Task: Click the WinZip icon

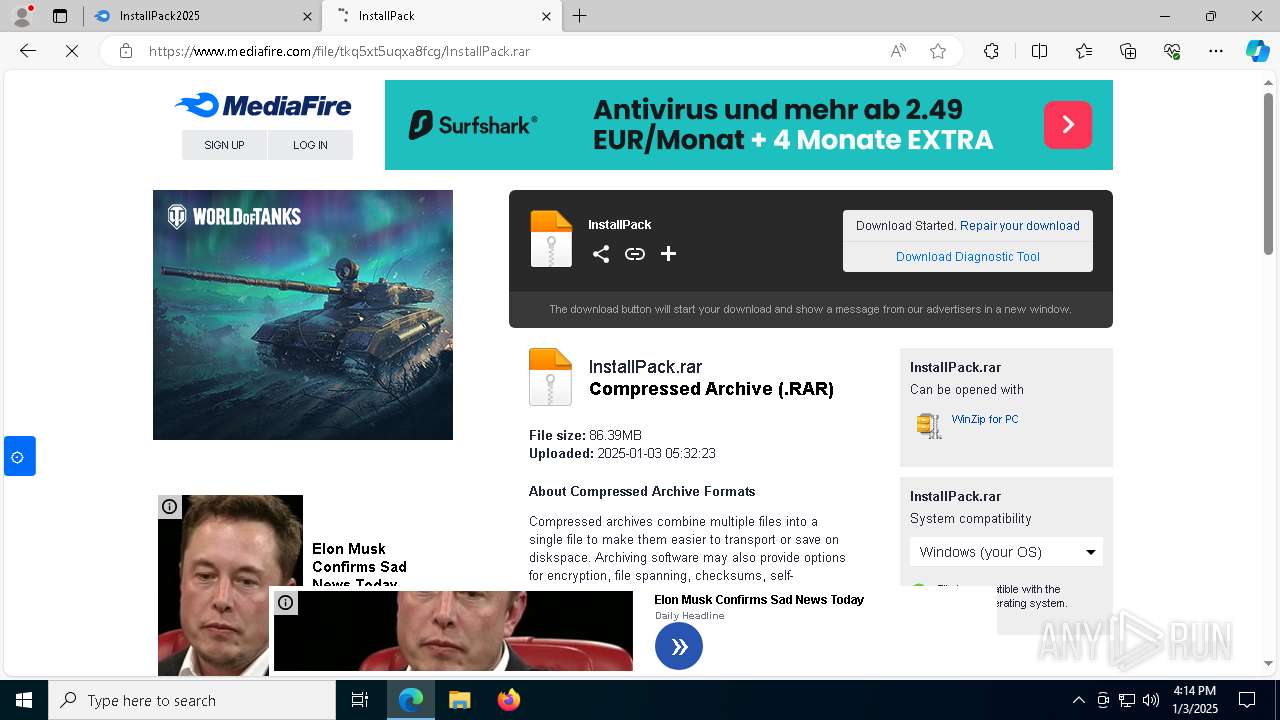Action: tap(929, 425)
